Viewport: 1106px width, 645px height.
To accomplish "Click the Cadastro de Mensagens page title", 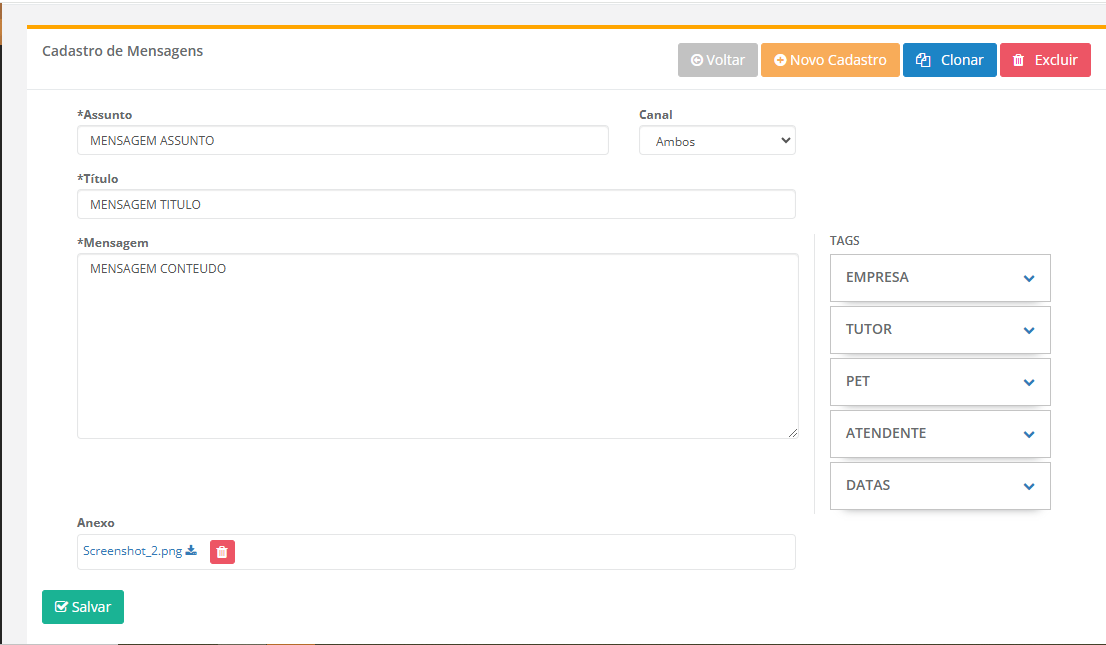I will [122, 51].
